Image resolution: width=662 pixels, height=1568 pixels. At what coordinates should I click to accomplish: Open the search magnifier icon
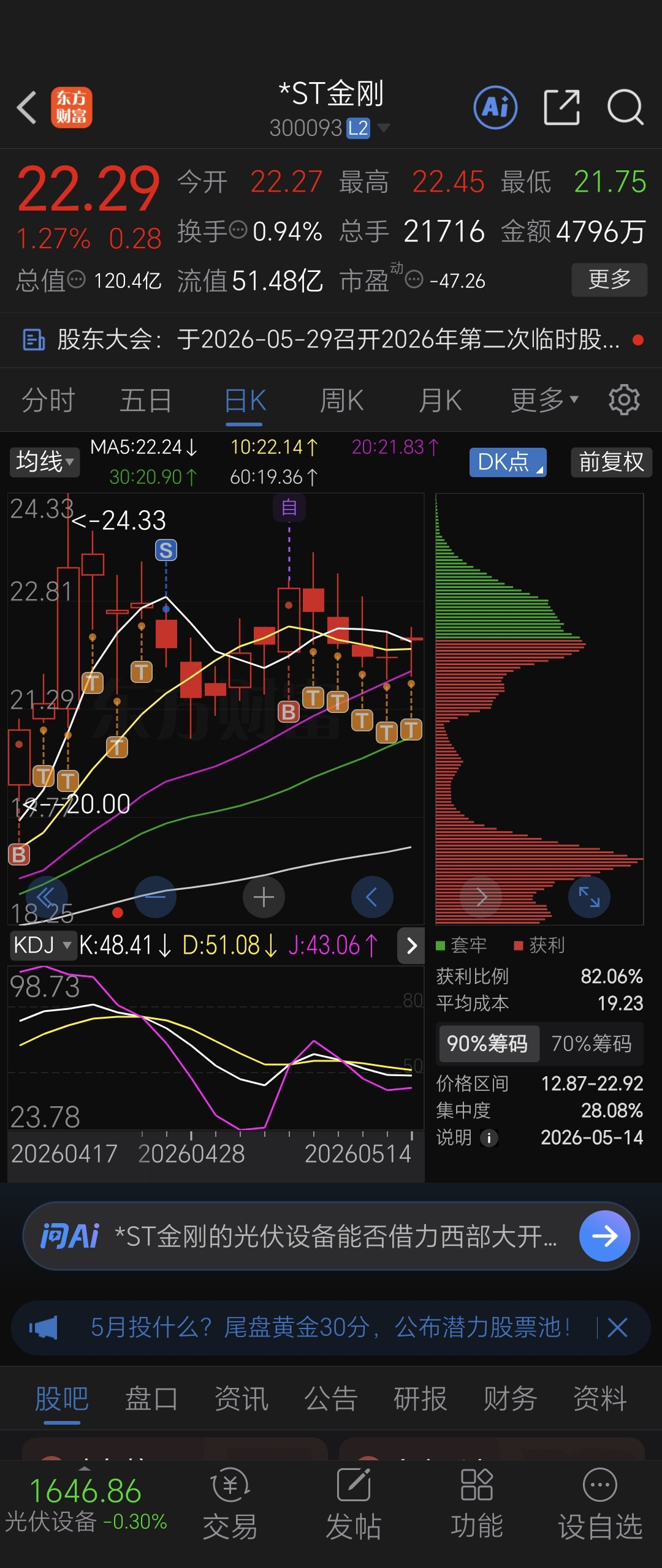click(x=625, y=107)
